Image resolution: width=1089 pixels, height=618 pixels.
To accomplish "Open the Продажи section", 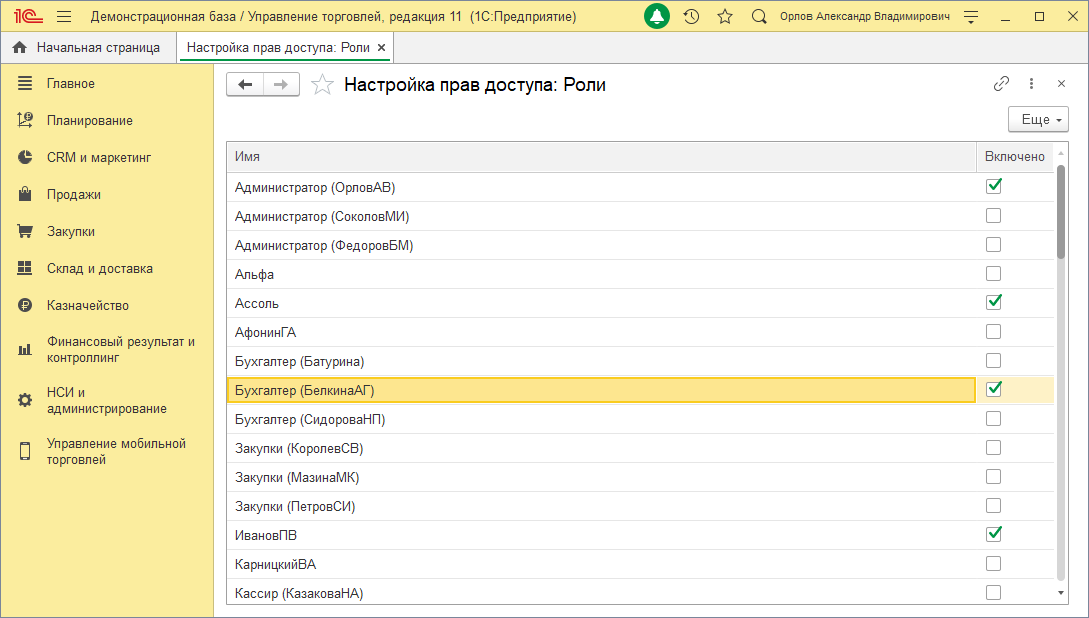I will click(x=74, y=194).
